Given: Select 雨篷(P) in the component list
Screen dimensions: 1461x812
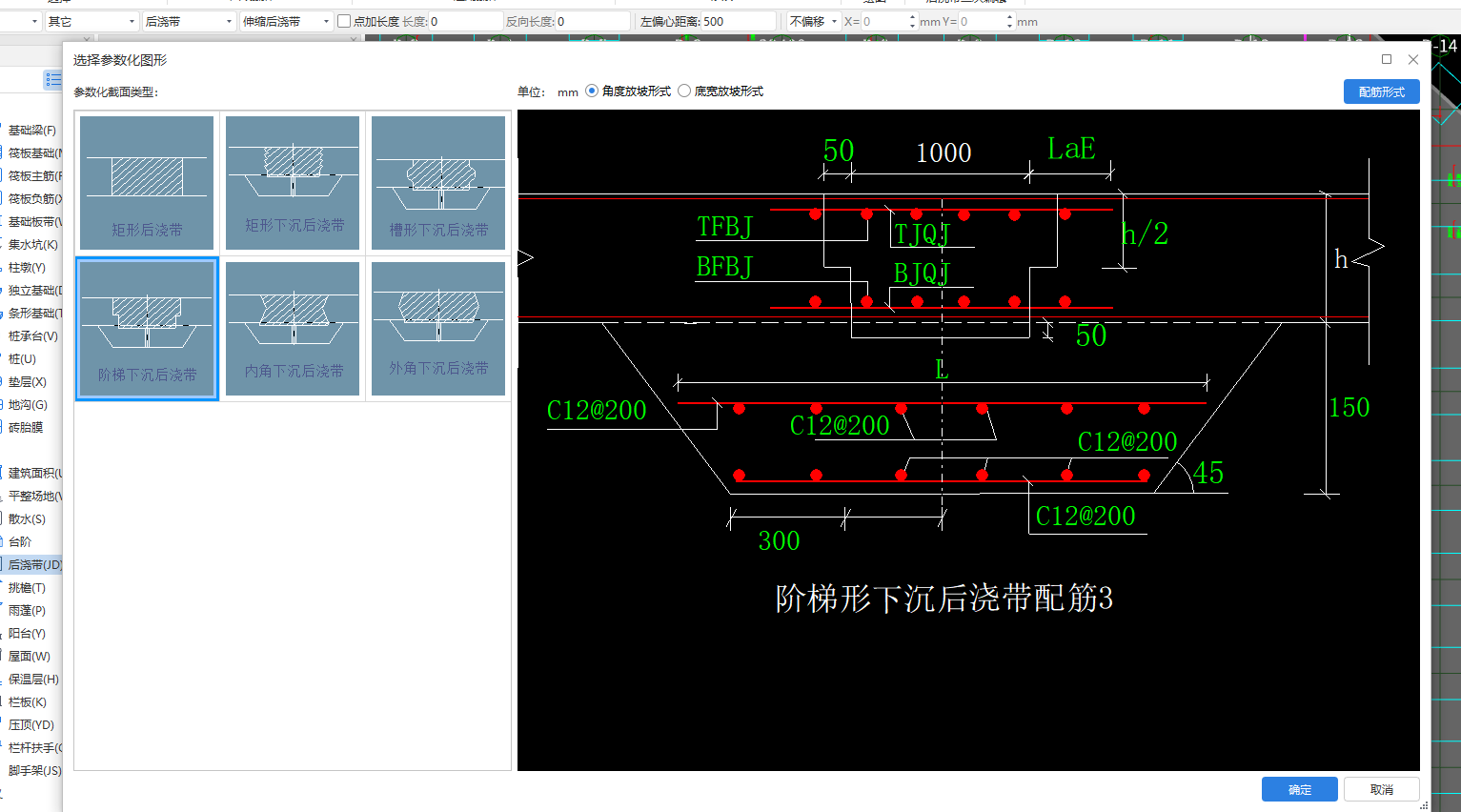Looking at the screenshot, I should [x=27, y=610].
